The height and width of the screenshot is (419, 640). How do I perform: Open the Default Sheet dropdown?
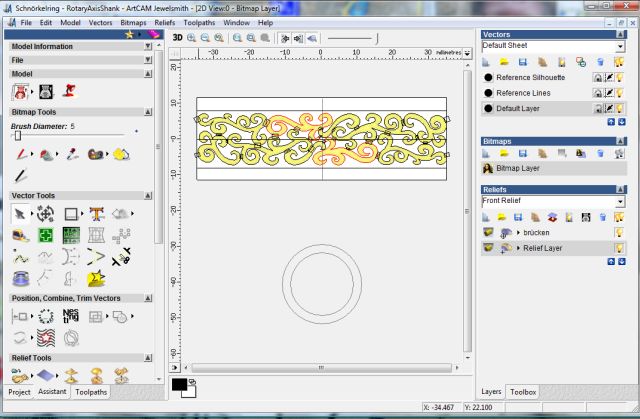pos(621,46)
